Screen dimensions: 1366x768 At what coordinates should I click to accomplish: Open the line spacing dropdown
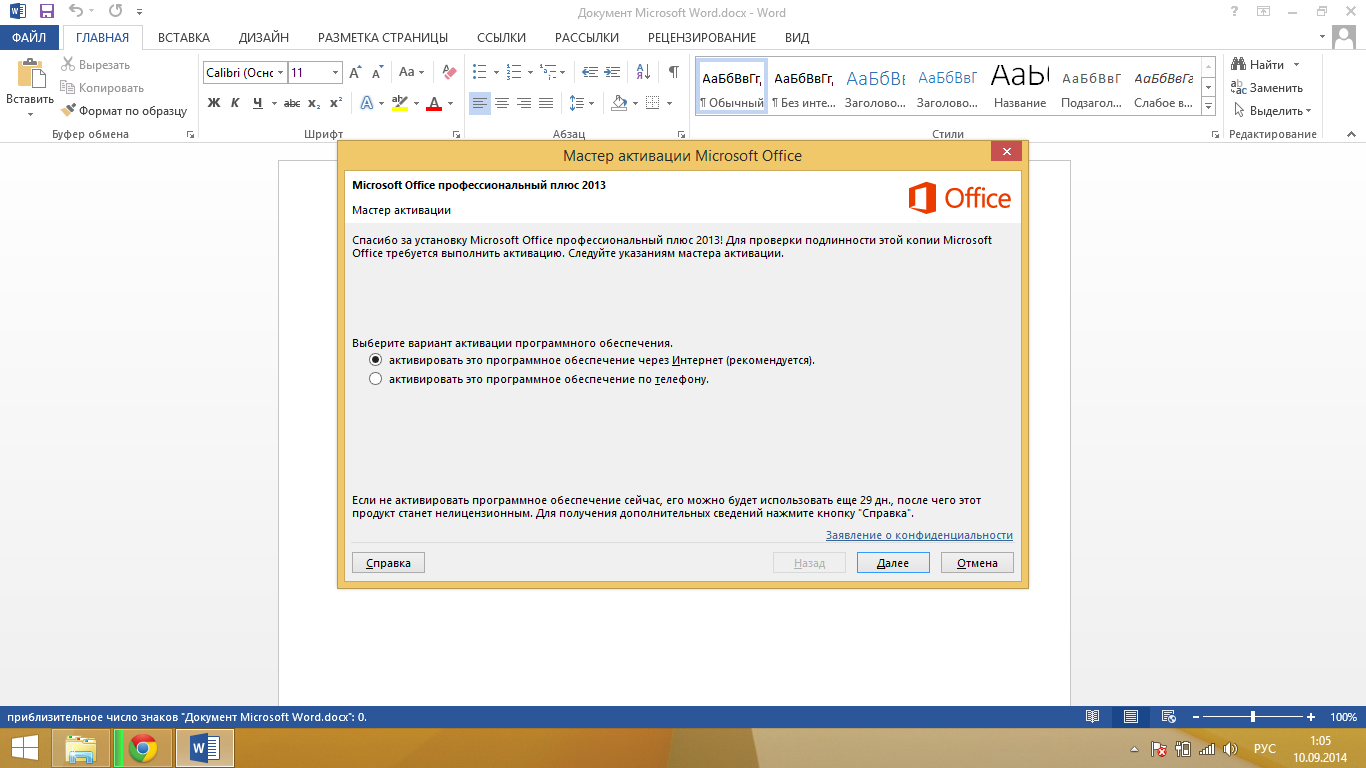581,103
